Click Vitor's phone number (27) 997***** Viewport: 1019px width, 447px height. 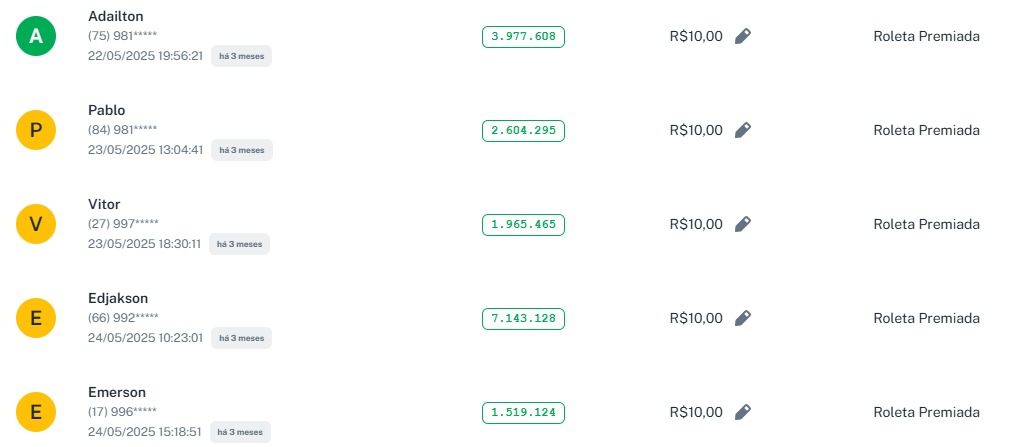pos(123,224)
